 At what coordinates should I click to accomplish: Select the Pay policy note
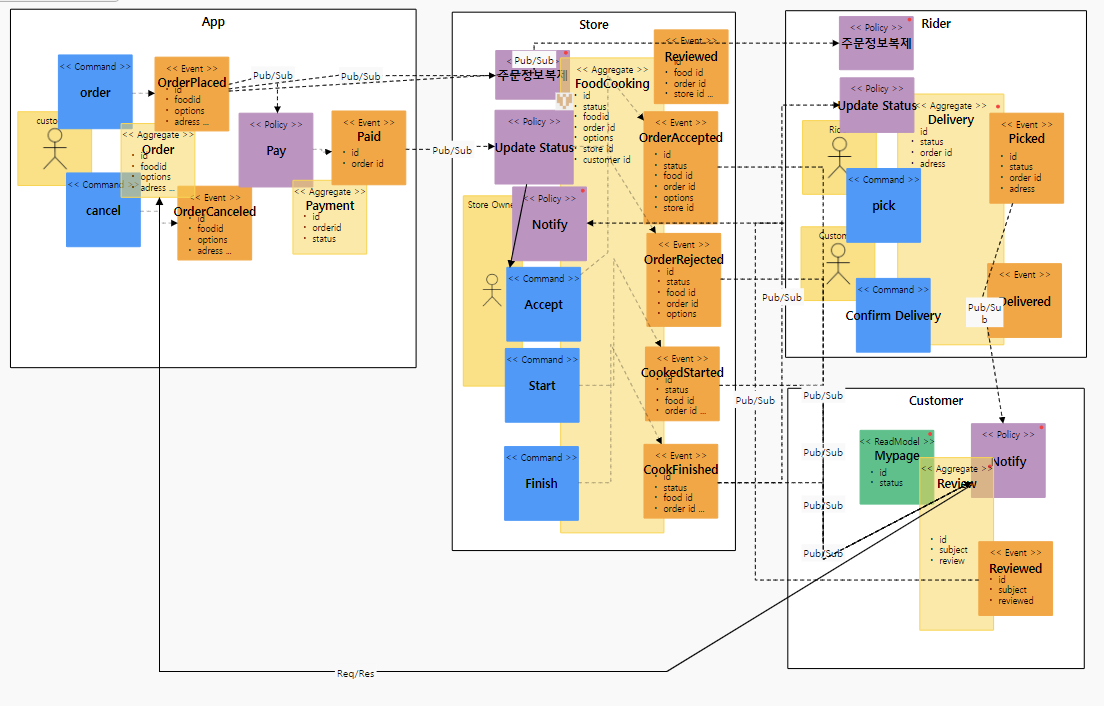(276, 150)
